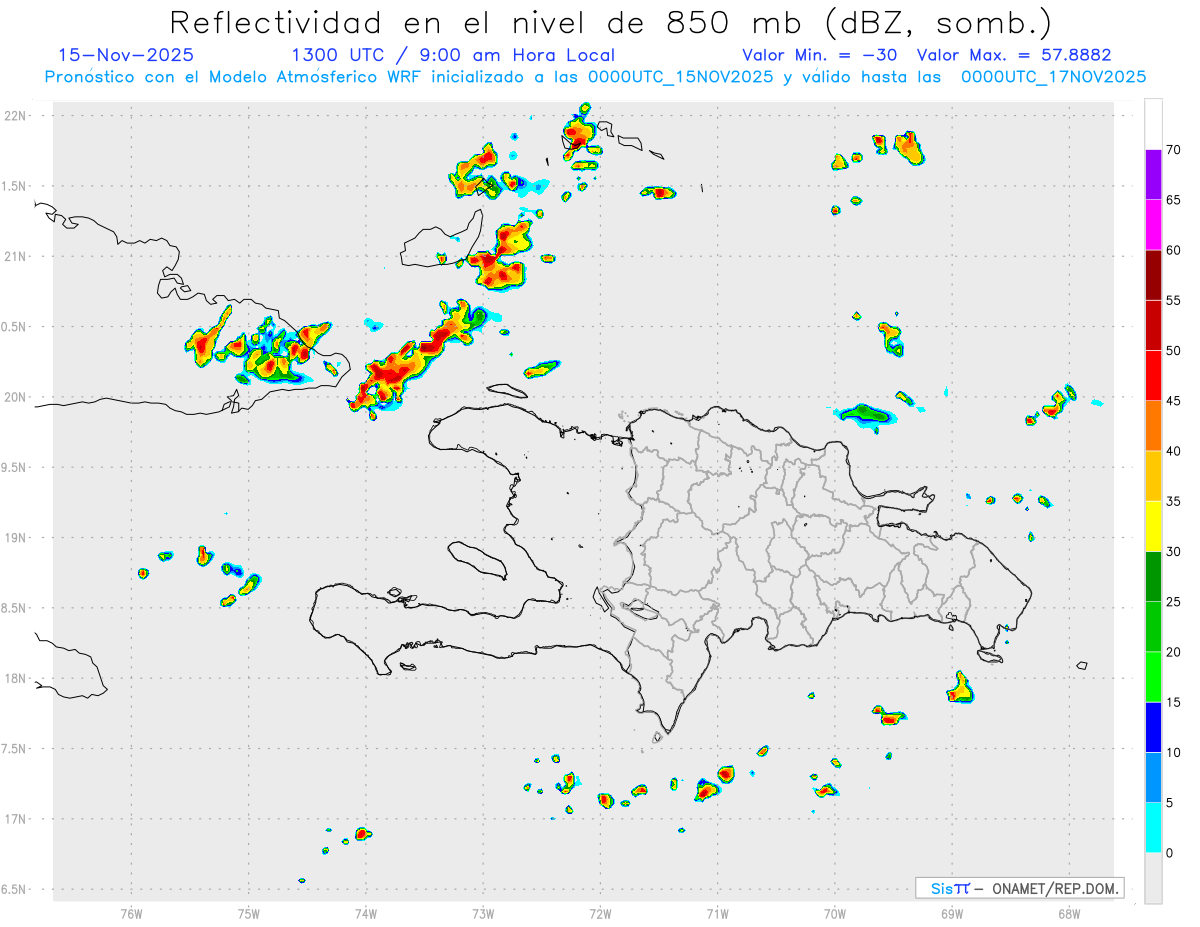This screenshot has height=927, width=1200.
Task: Click the '73W' longitude axis label
Action: 483,913
